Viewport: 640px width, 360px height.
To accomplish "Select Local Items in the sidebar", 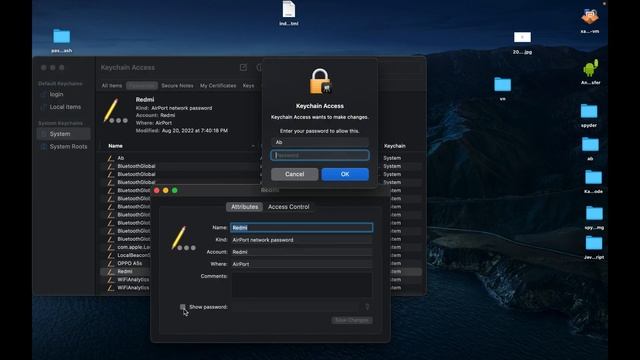I will [65, 107].
